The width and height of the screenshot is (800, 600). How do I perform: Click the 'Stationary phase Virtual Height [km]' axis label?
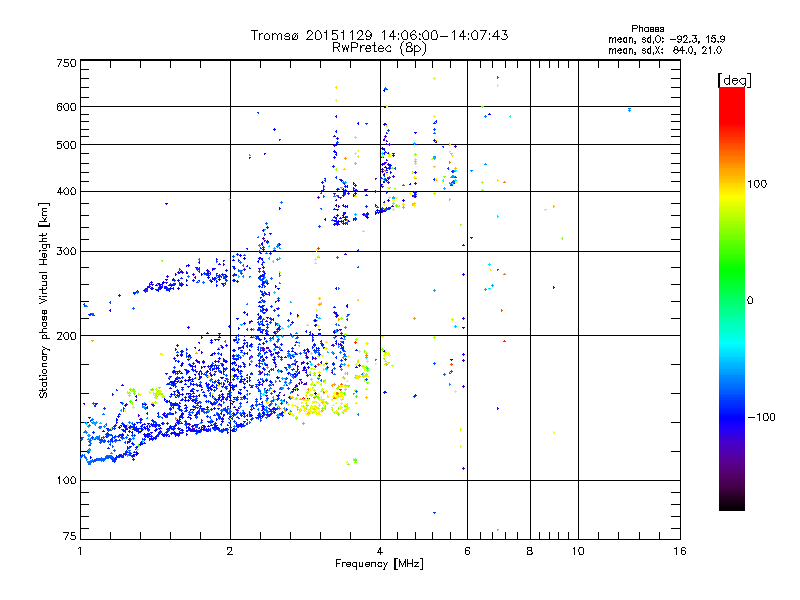coord(44,300)
